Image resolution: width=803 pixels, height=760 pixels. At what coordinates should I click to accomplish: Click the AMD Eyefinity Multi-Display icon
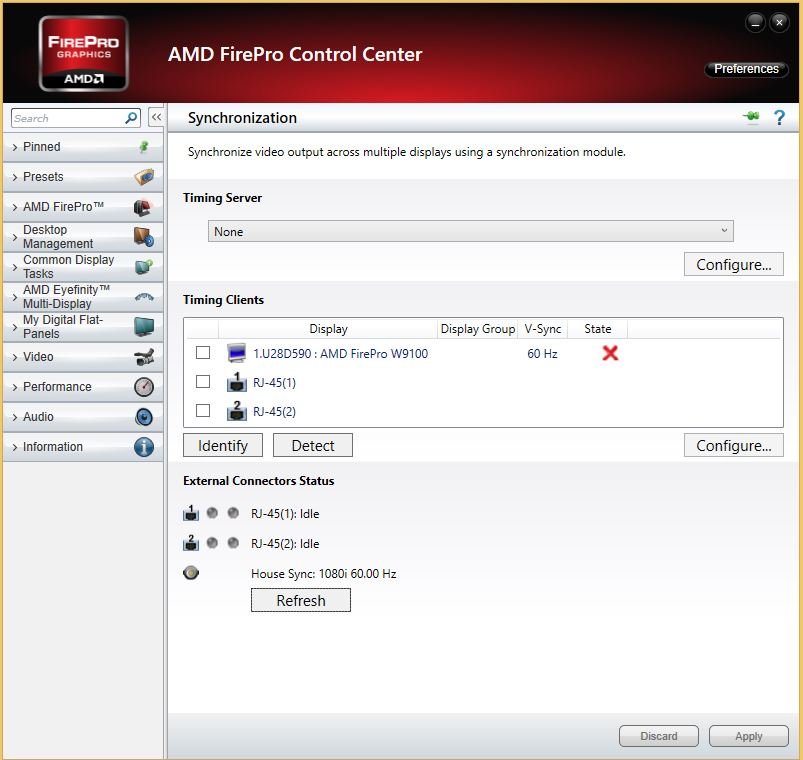pyautogui.click(x=144, y=297)
